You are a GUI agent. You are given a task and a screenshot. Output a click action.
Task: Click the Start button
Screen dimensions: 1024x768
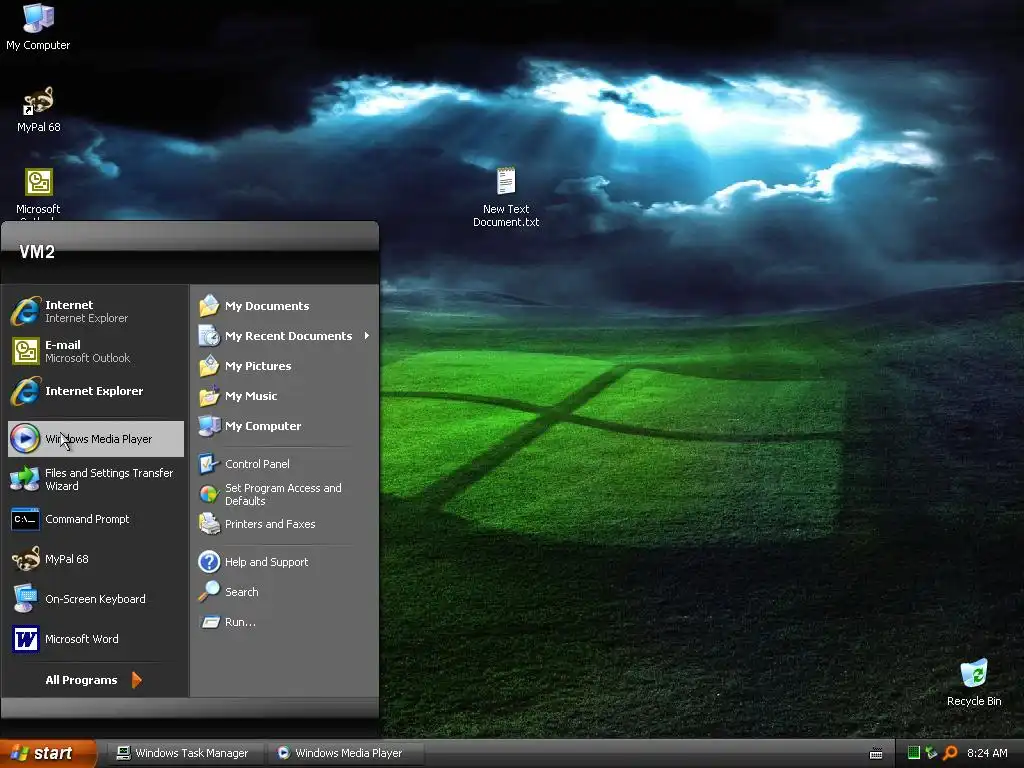tap(47, 753)
